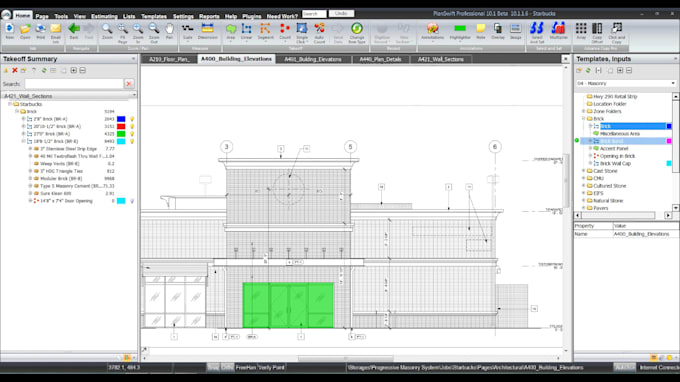Click the Array grid icon
Screen dimensions: 680x382
pos(581,29)
